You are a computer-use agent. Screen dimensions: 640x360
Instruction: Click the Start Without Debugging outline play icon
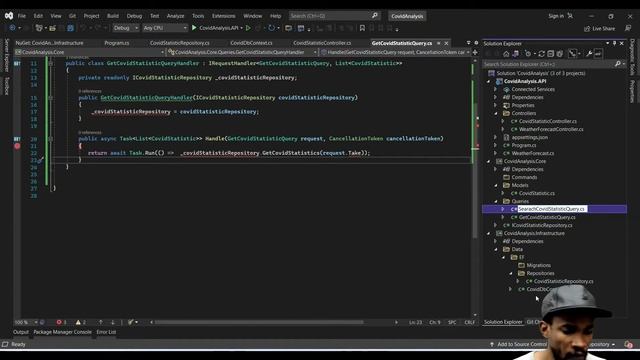pyautogui.click(x=248, y=28)
